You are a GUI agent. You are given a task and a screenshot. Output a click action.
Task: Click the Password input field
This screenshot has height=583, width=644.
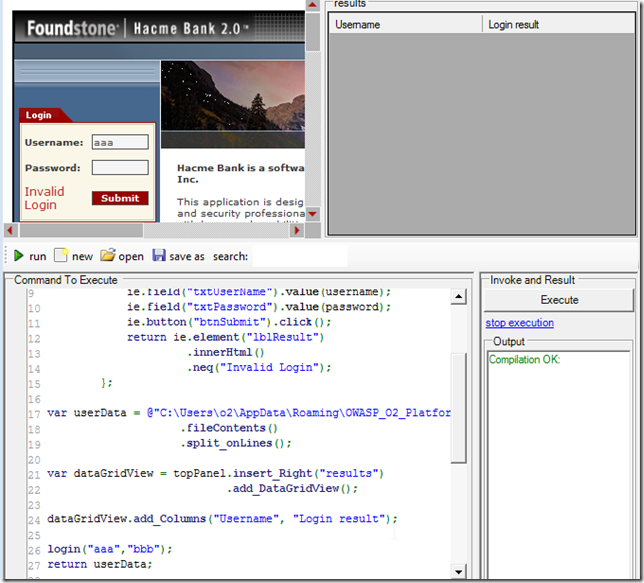(x=120, y=168)
